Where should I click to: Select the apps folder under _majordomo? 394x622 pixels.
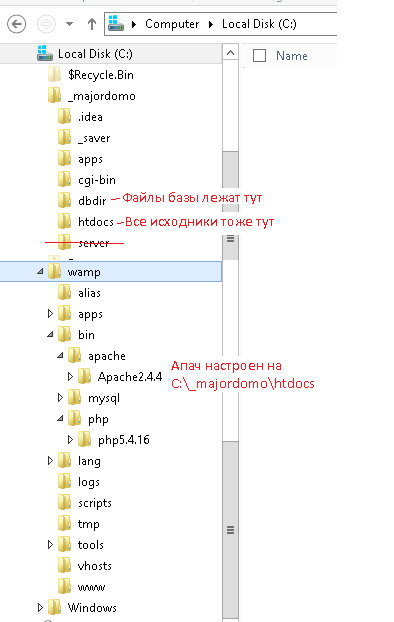[x=90, y=159]
